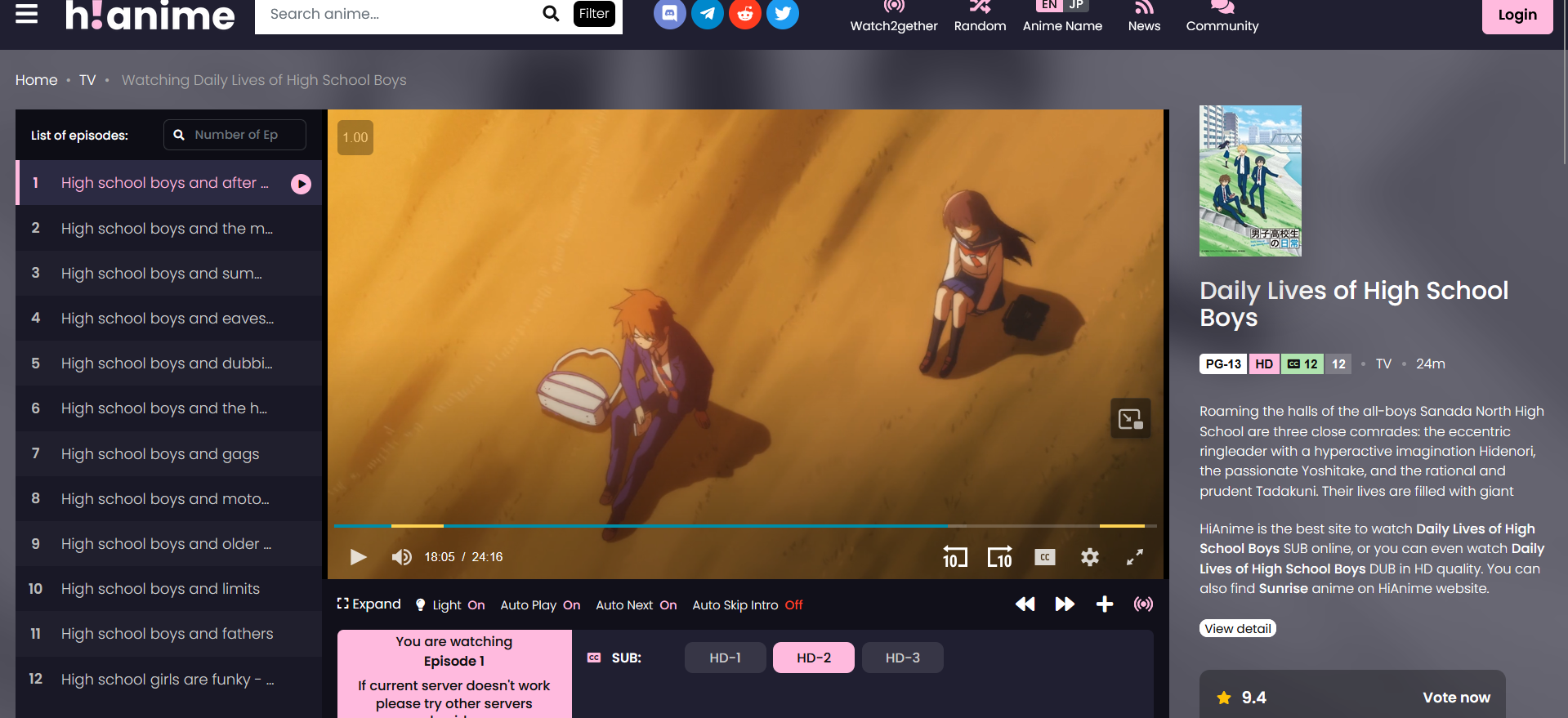Click the Reddit icon in header
Screen dimensions: 1568x718
[x=744, y=14]
